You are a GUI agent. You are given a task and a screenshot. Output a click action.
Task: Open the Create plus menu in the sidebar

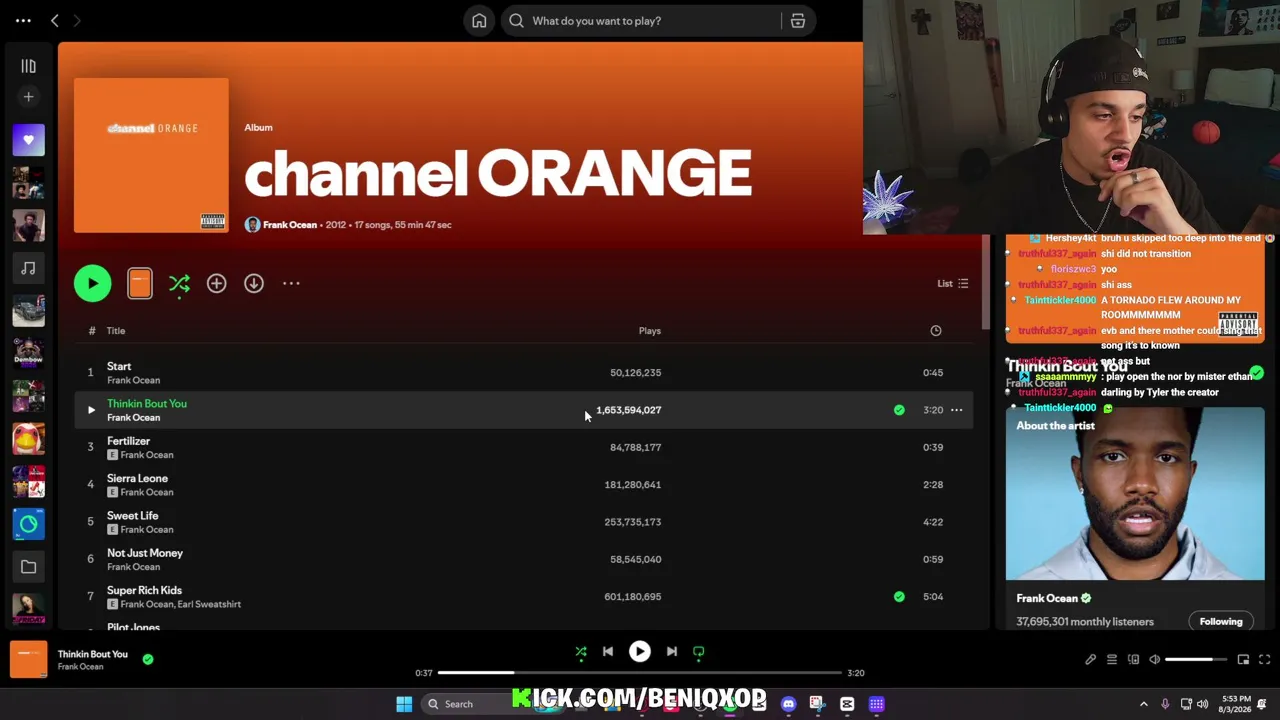28,97
